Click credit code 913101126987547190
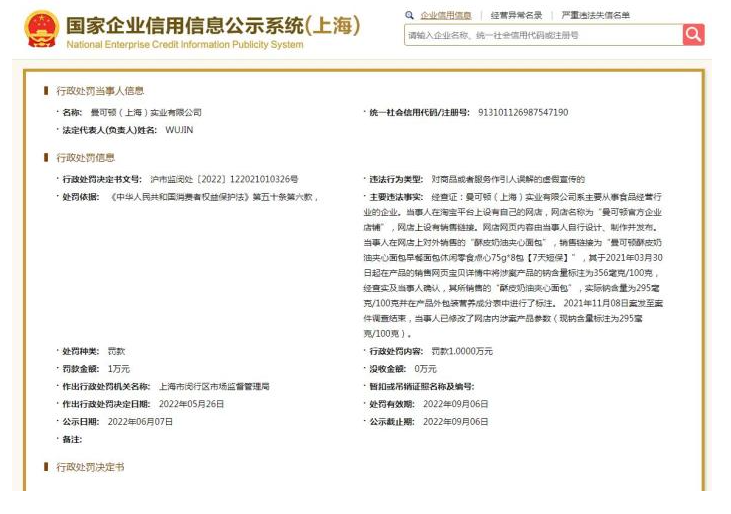 click(523, 112)
